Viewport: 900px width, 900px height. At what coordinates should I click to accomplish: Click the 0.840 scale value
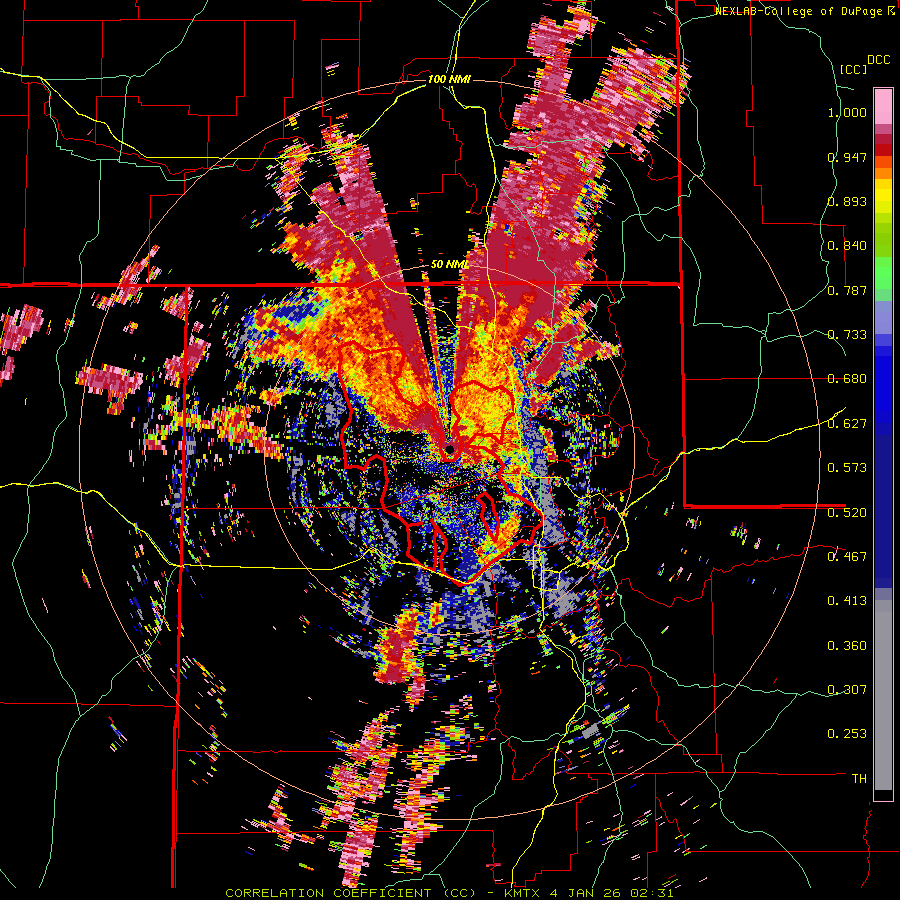pyautogui.click(x=847, y=246)
